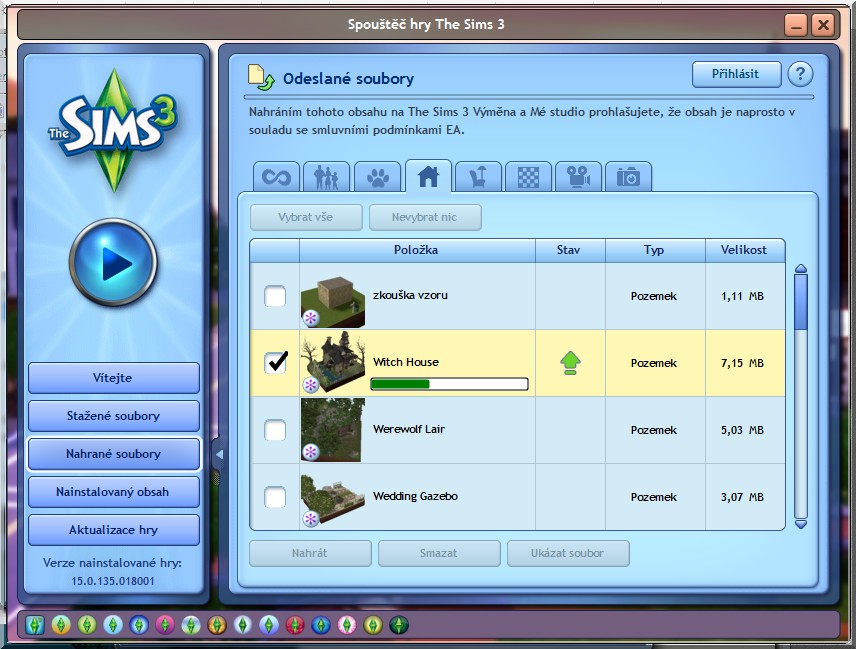Click the scrollbar up arrow in file list

pyautogui.click(x=801, y=269)
